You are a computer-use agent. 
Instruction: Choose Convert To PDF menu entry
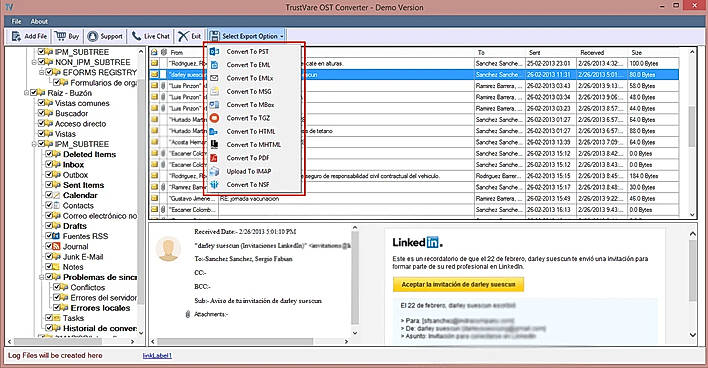pos(253,158)
